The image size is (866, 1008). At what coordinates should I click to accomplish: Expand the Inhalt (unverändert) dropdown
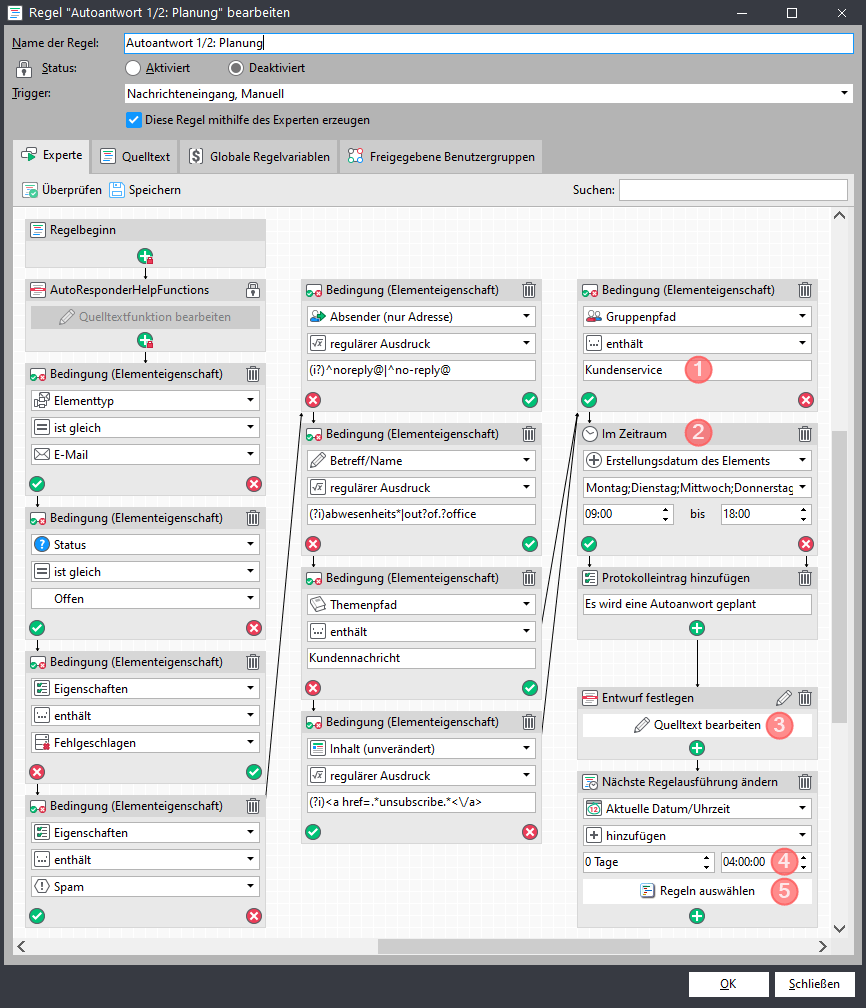coord(421,748)
